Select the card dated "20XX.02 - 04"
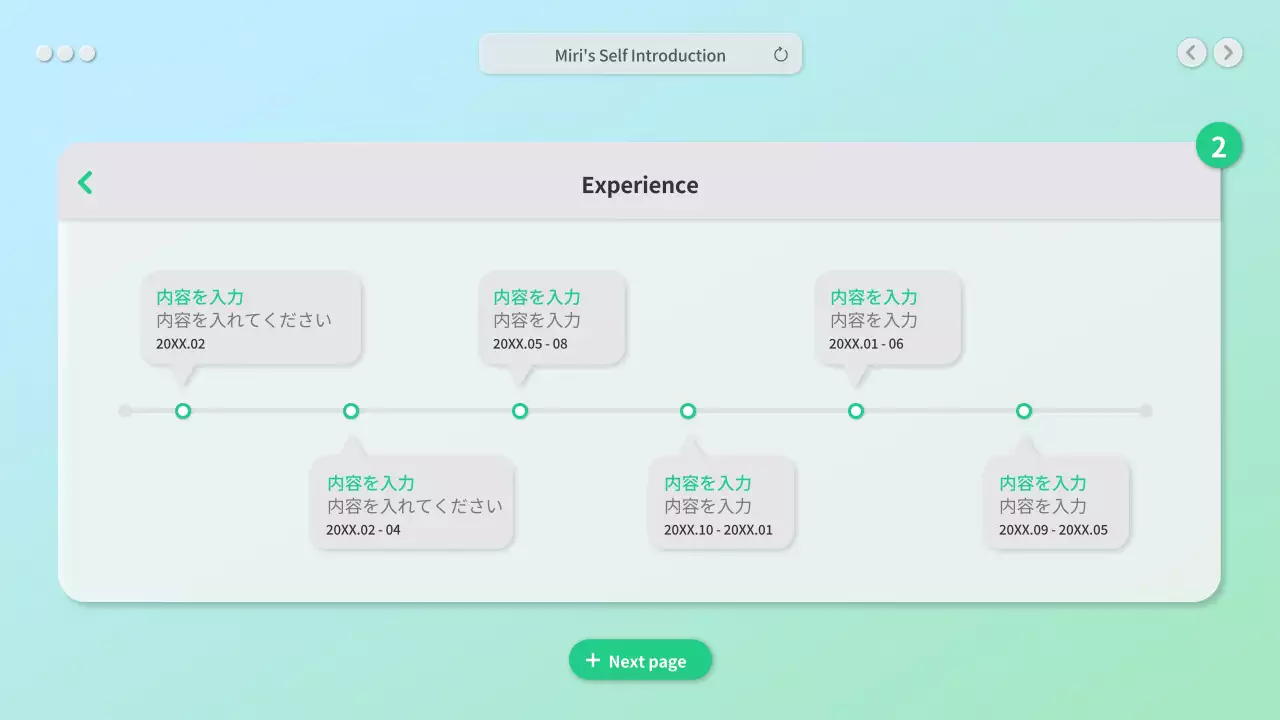 click(x=412, y=503)
